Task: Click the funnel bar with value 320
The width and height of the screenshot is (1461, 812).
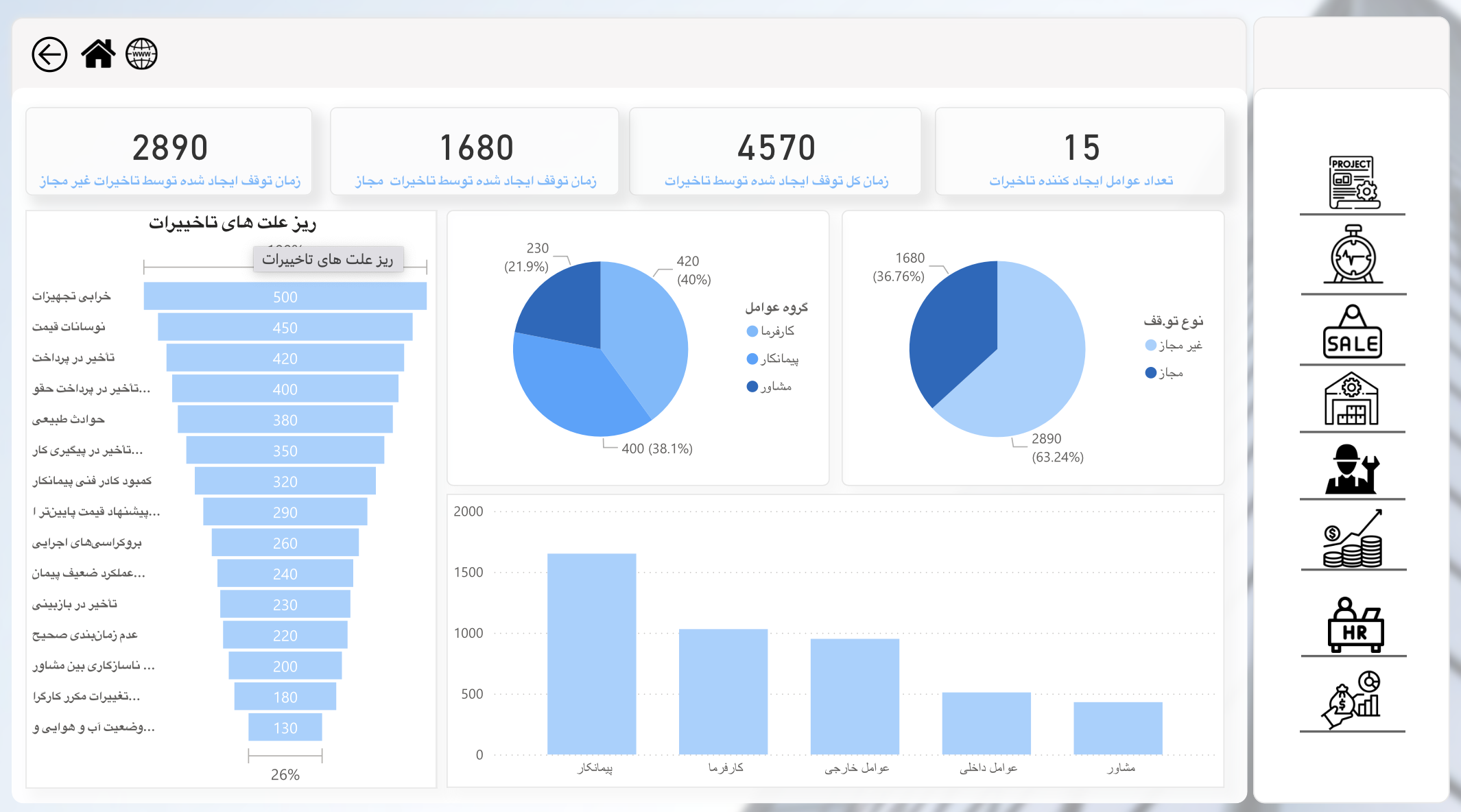Action: point(285,481)
